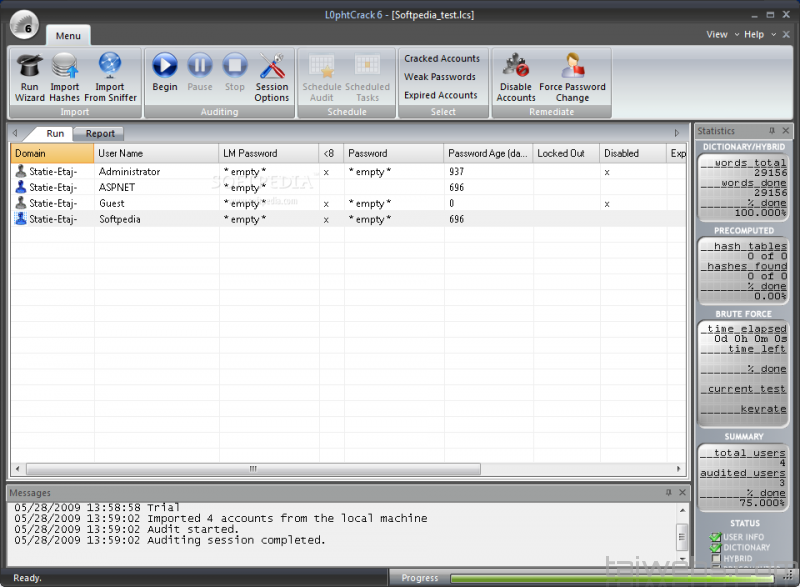
Task: Toggle the DICTIONARY status checkbox
Action: 715,547
